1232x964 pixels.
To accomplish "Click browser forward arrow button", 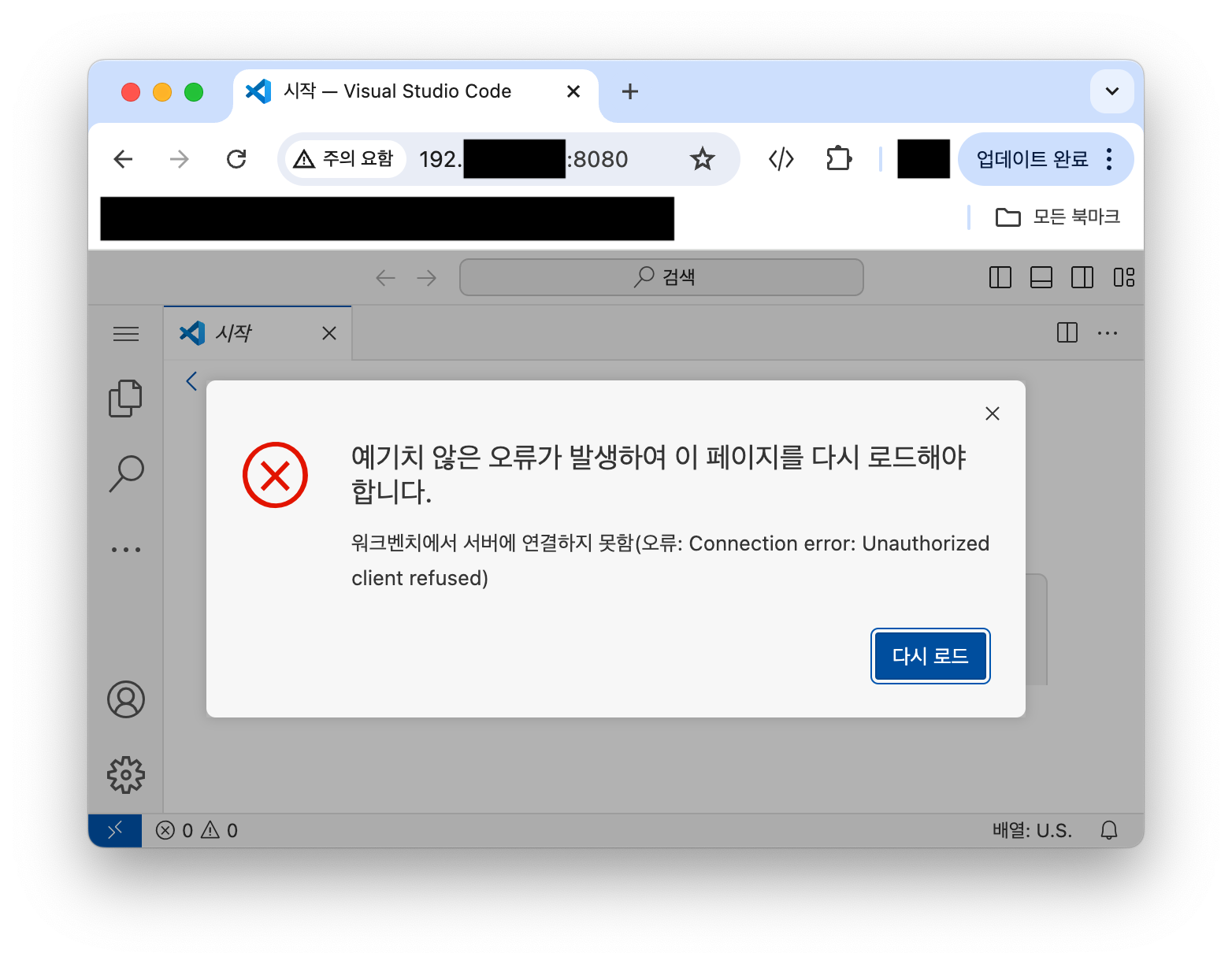I will (180, 159).
